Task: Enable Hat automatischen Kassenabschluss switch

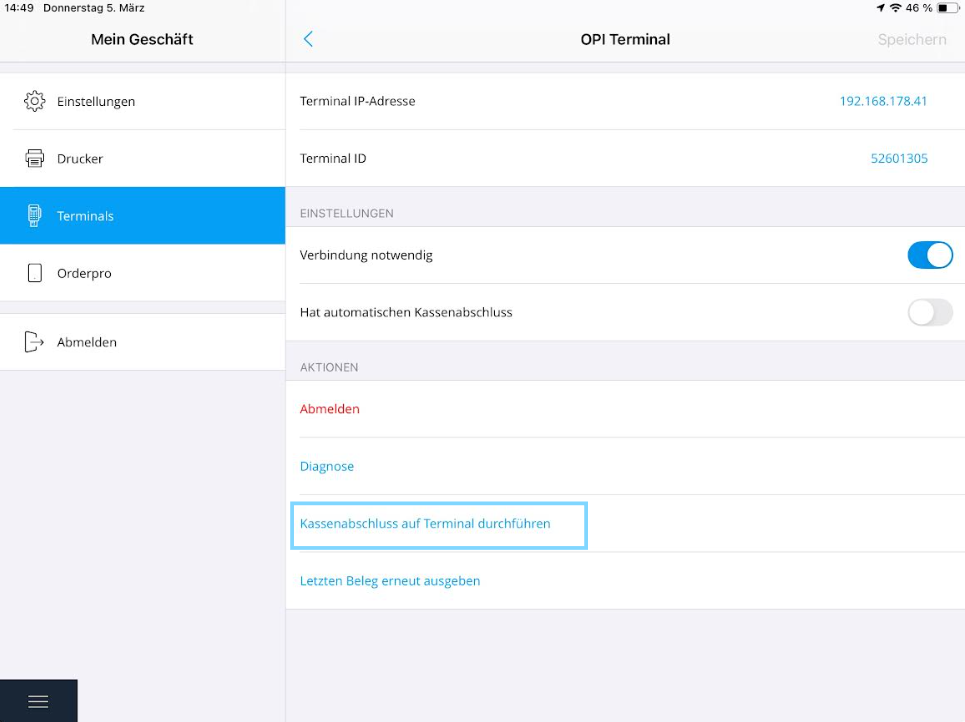Action: click(x=930, y=312)
